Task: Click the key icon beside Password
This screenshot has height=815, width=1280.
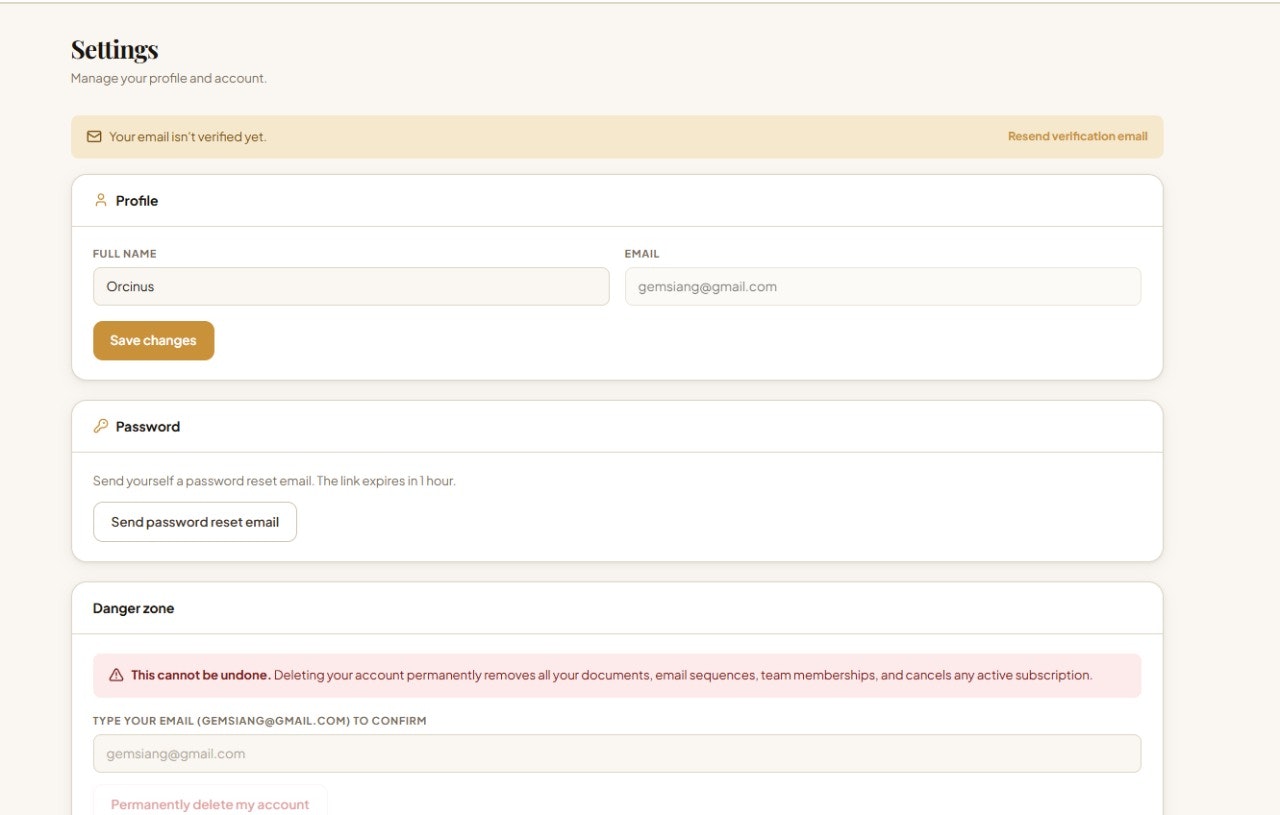Action: point(100,426)
